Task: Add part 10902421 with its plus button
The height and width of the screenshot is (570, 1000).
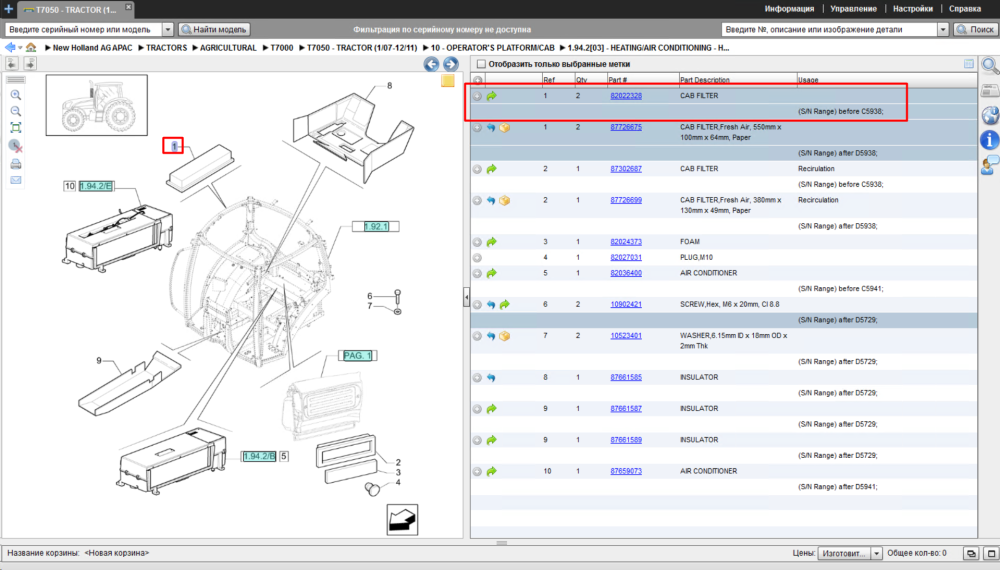Action: click(x=477, y=305)
